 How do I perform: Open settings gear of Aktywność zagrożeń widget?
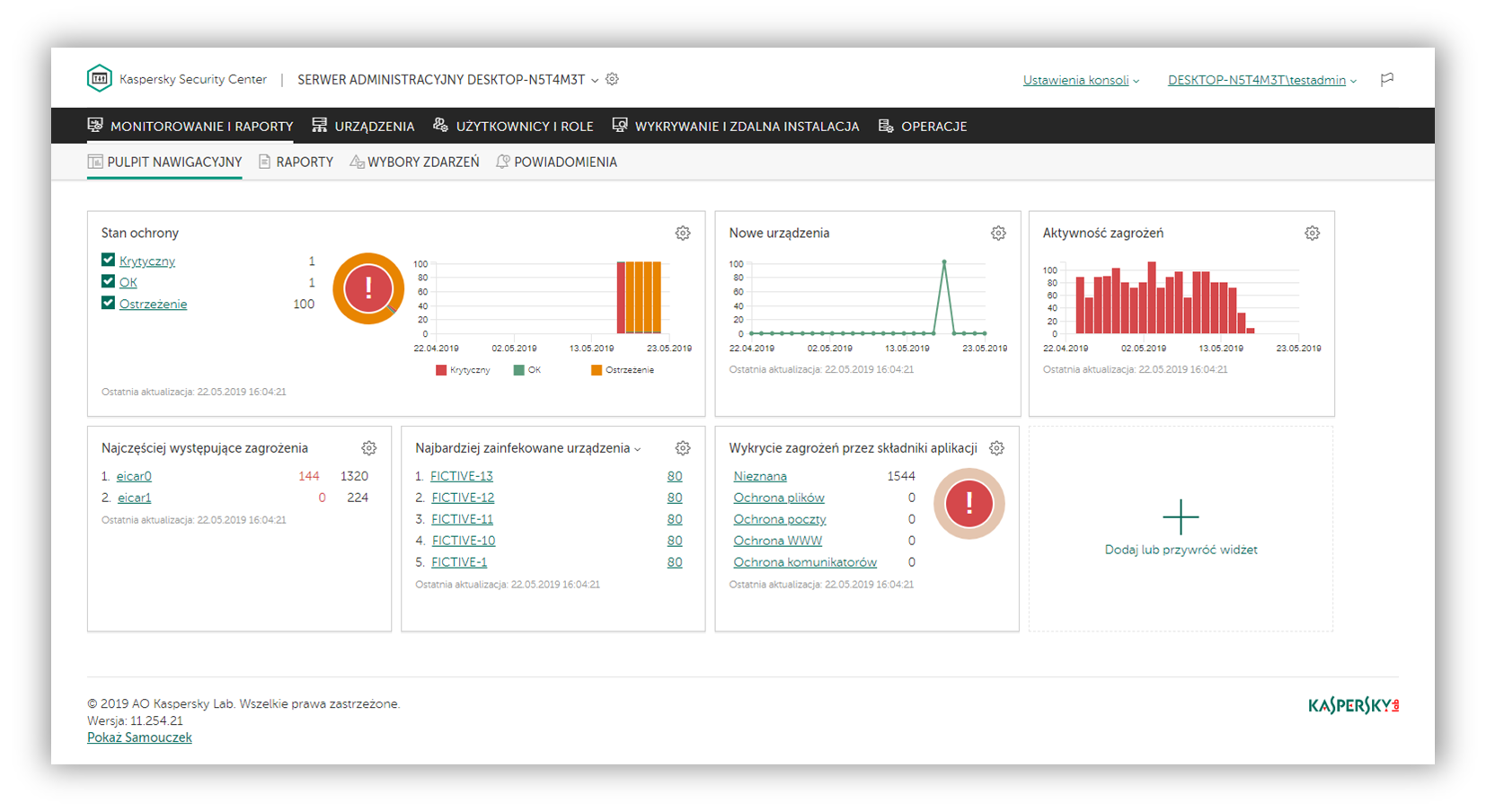(x=1313, y=233)
